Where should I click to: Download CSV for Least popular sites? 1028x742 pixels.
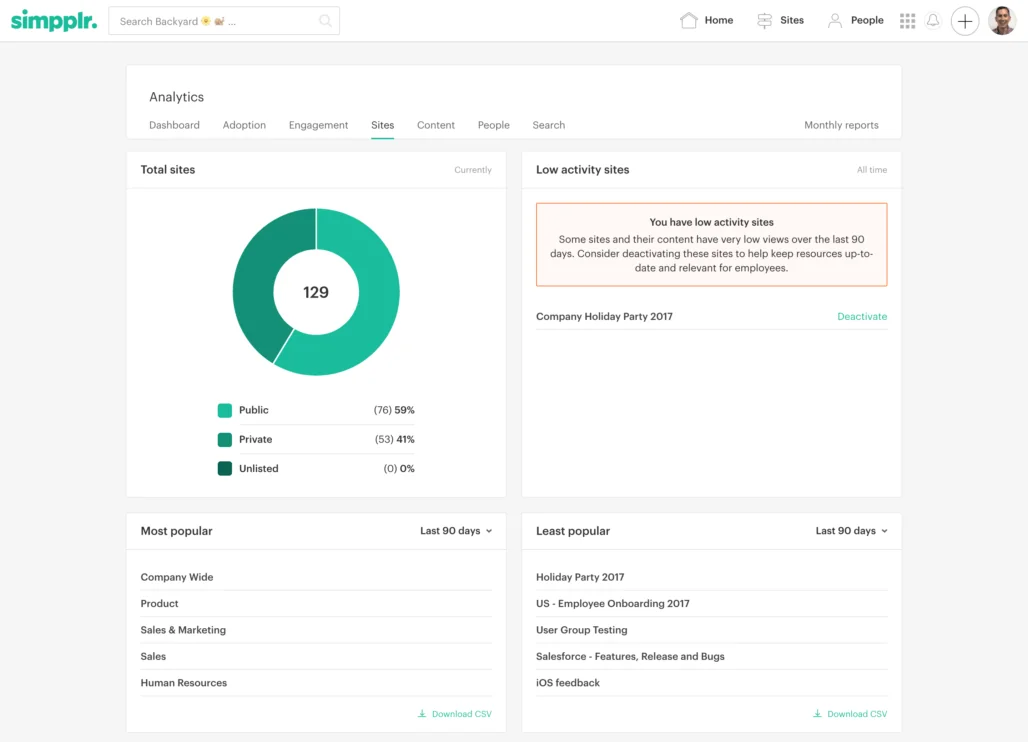click(850, 714)
